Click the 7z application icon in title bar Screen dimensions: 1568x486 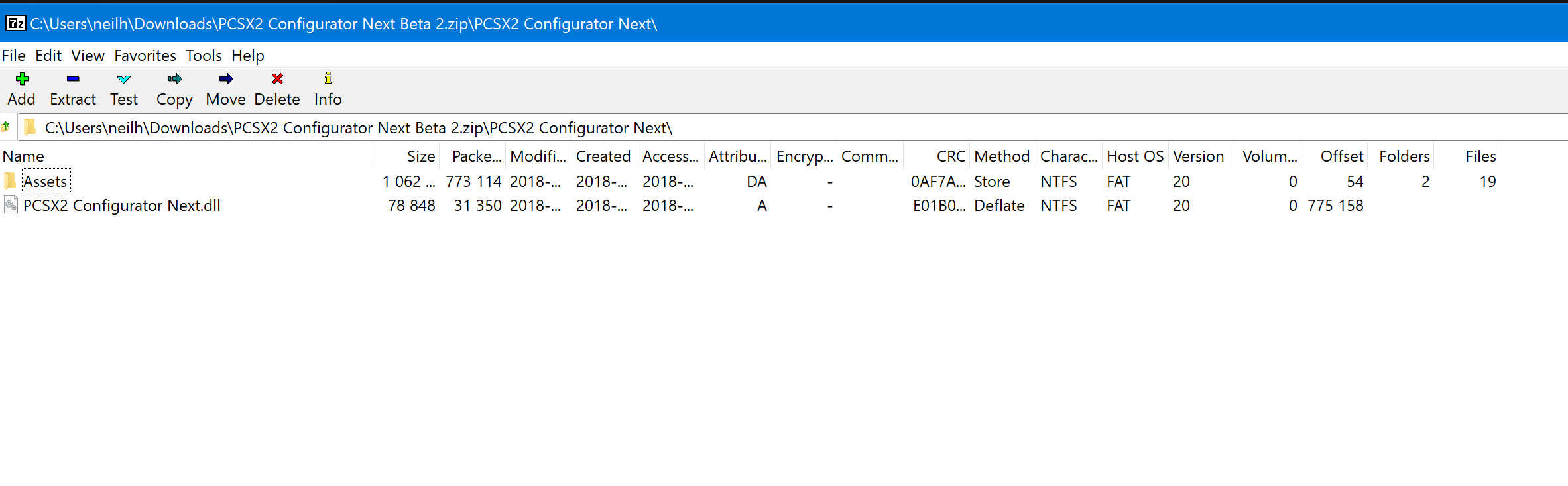pyautogui.click(x=15, y=24)
